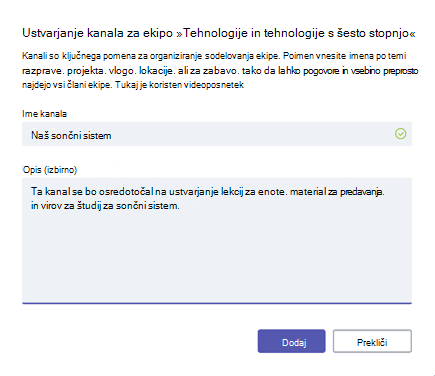
Task: Click the text 'in virov za študij za sončni sistem.'
Action: pos(105,206)
